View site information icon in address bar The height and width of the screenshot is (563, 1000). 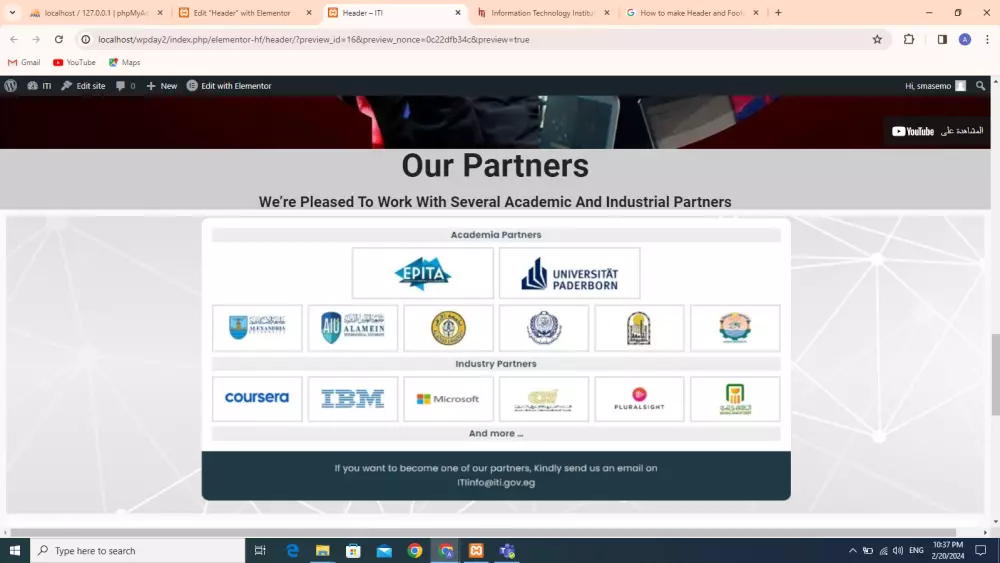click(85, 40)
